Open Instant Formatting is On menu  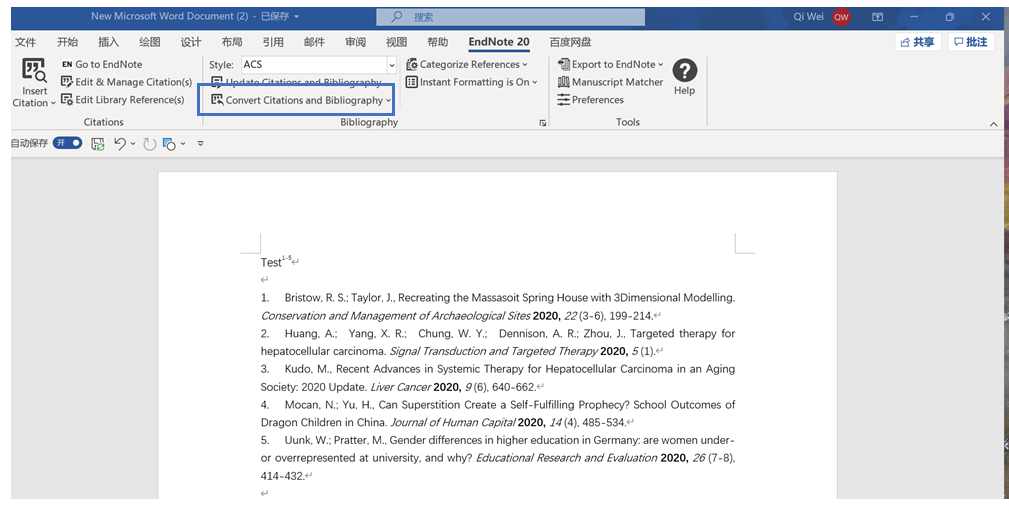471,82
